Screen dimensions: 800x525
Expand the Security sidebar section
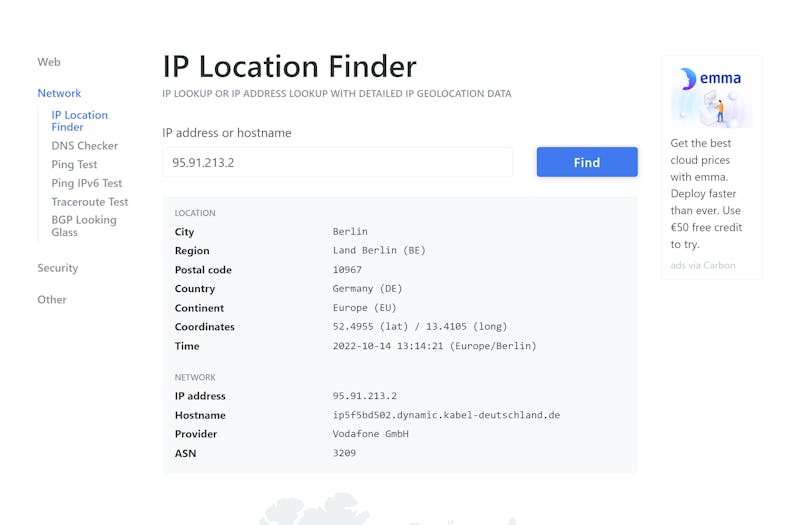tap(58, 268)
